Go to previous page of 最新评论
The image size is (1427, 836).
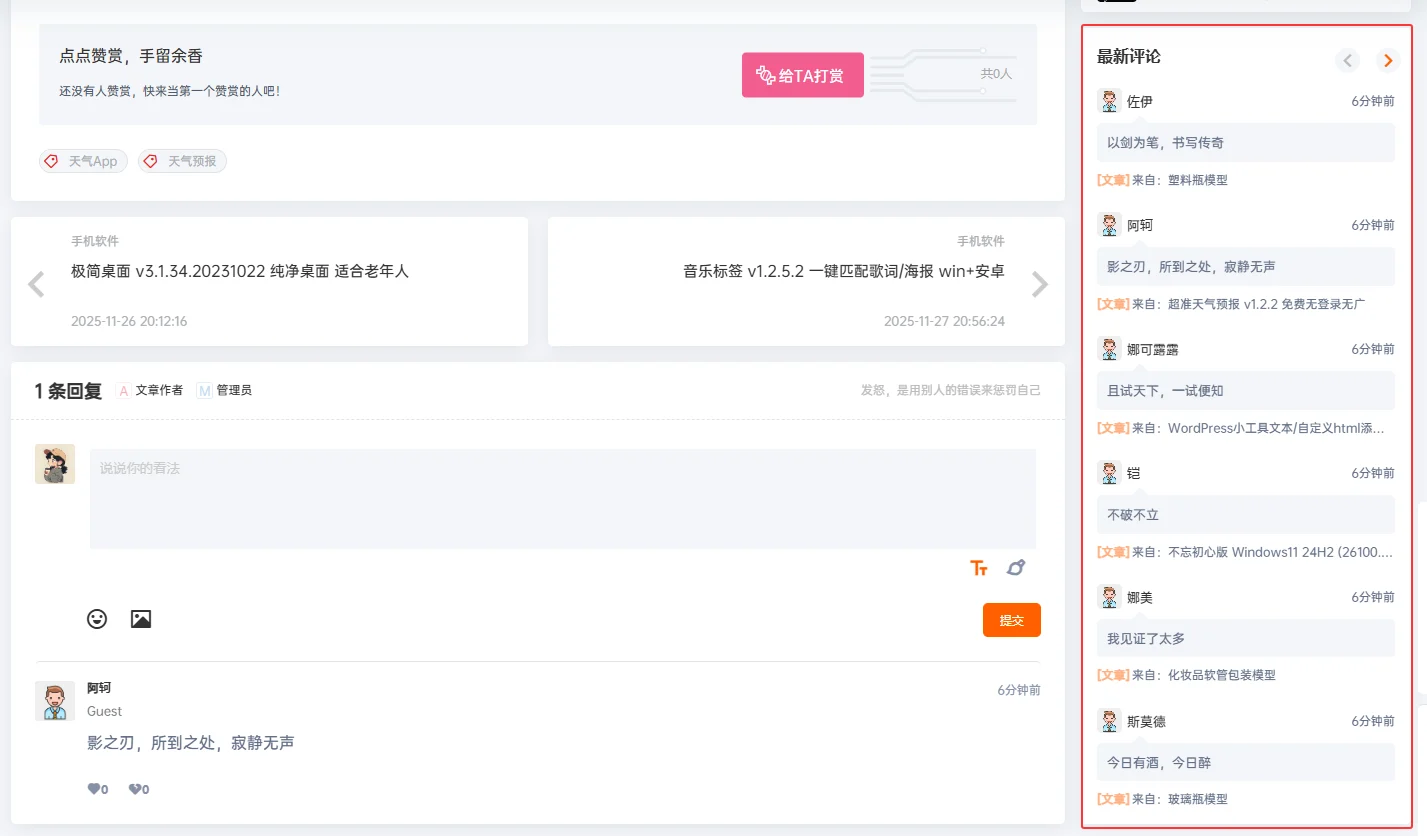tap(1348, 61)
